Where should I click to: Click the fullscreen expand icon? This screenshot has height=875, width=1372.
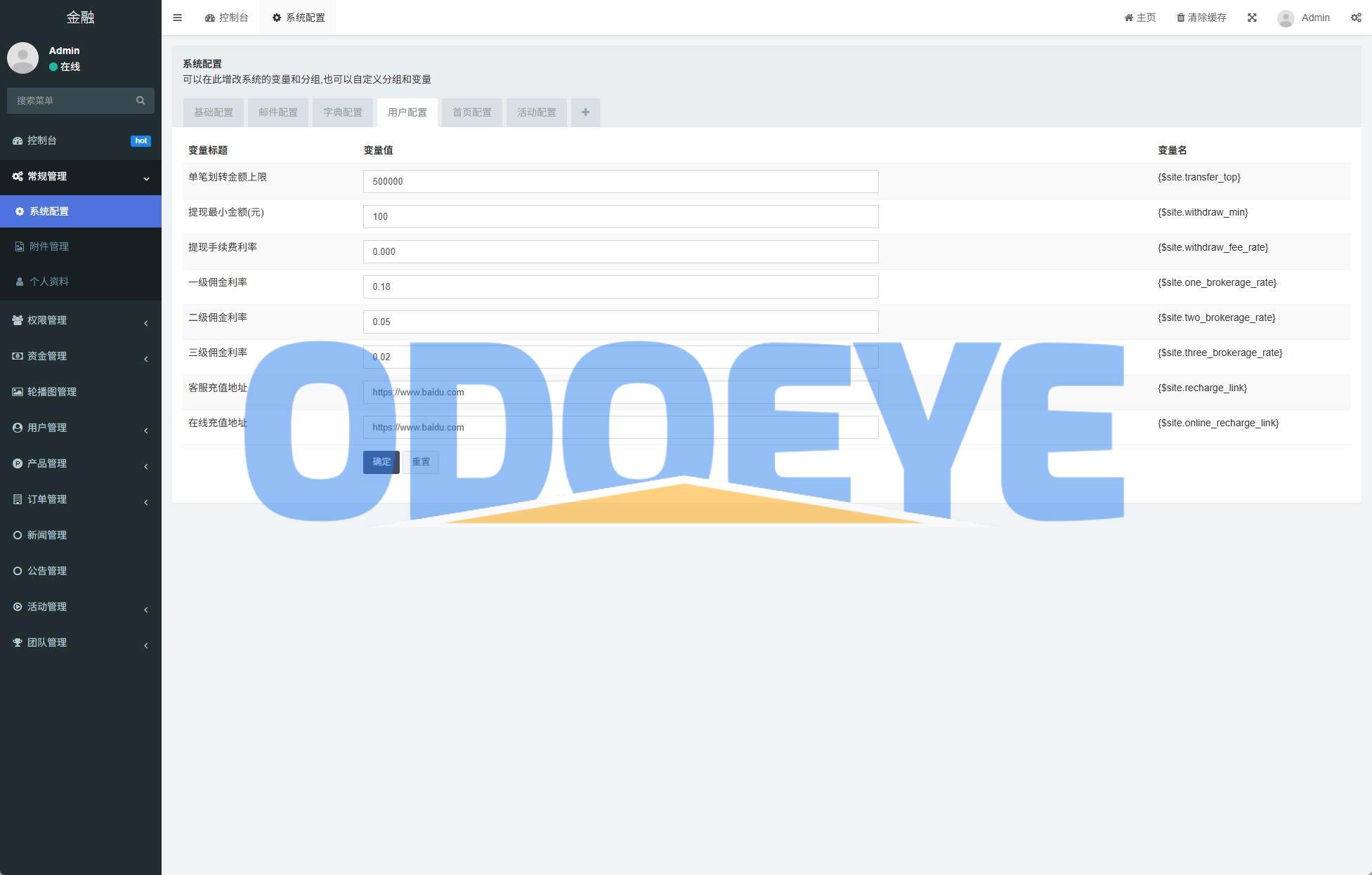pos(1252,18)
